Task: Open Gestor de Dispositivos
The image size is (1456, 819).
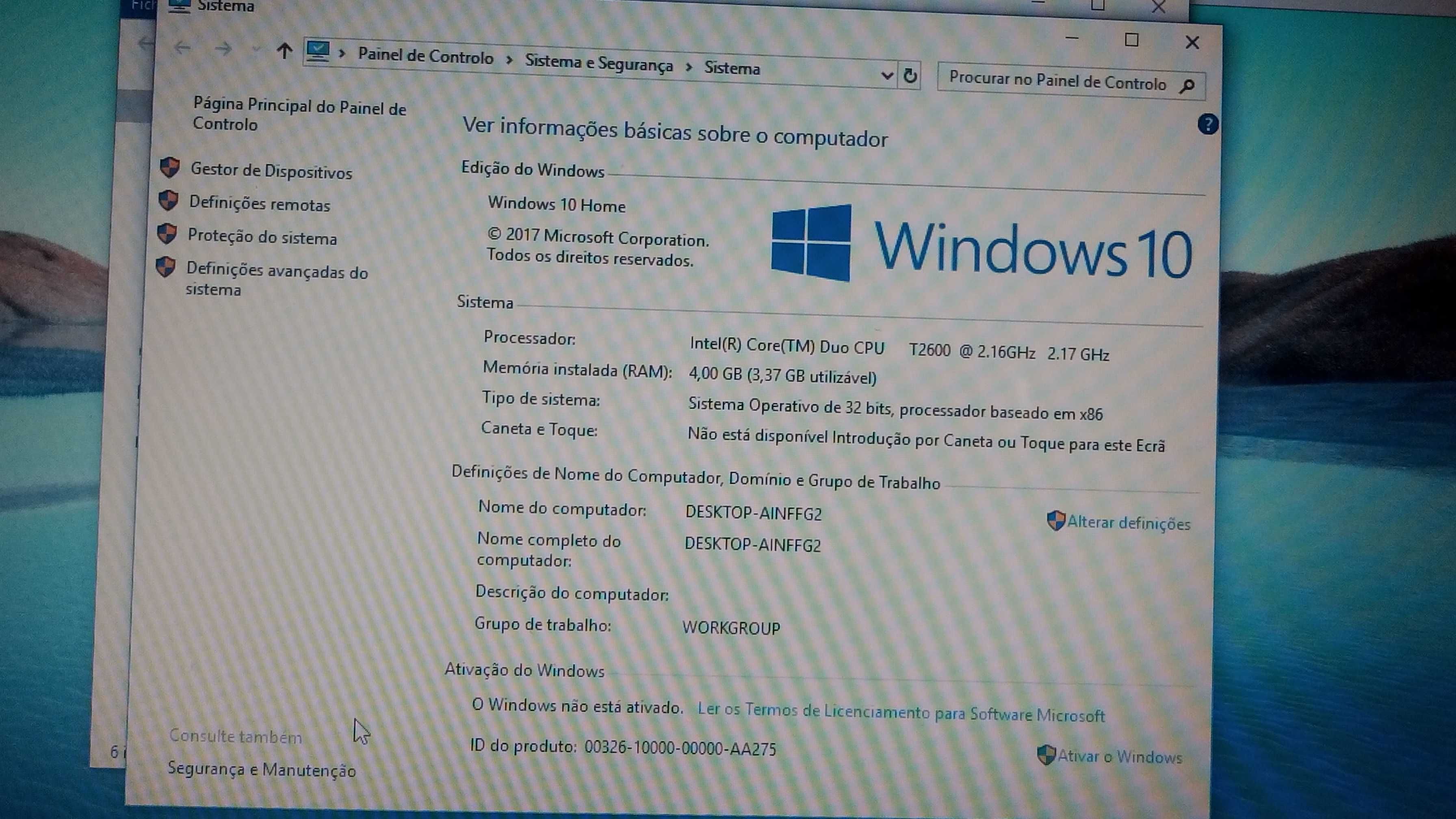Action: coord(271,171)
